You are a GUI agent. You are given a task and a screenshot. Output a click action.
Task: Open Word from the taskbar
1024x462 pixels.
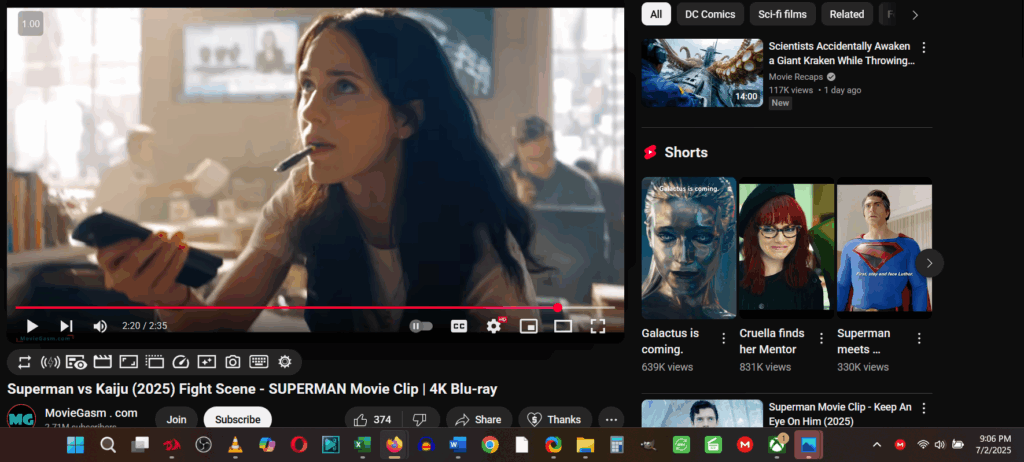(458, 446)
